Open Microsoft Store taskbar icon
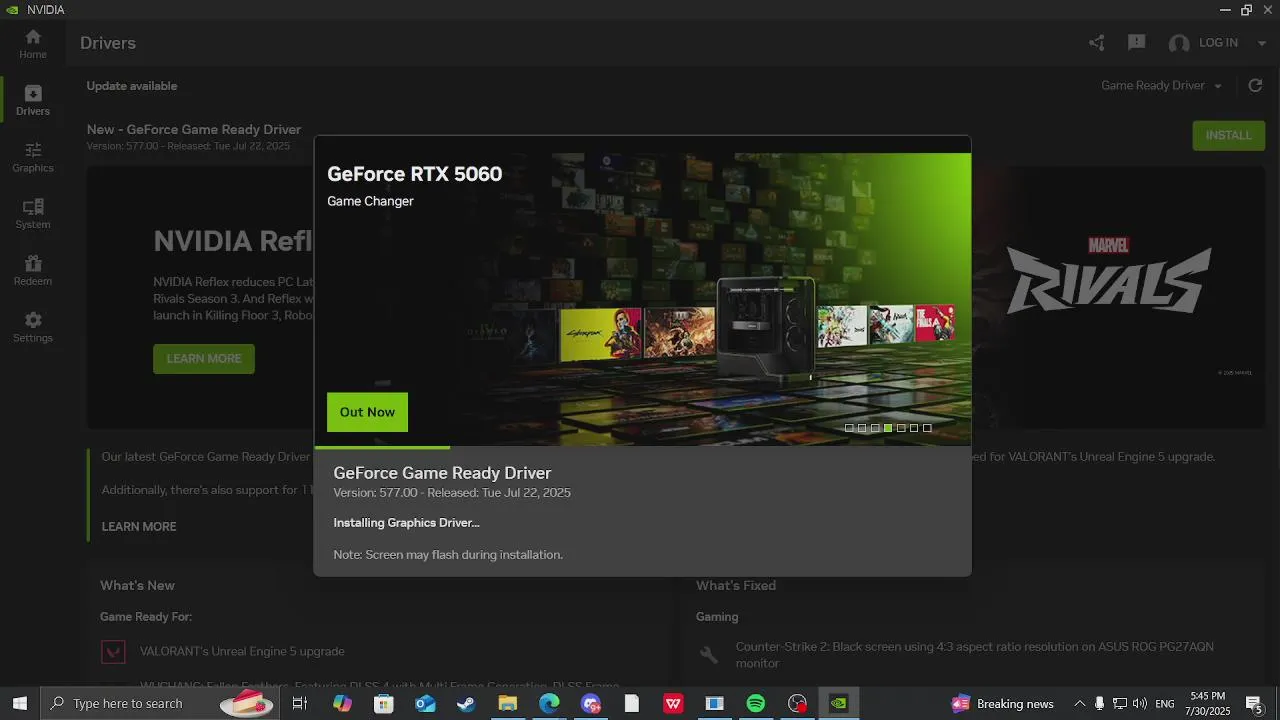The image size is (1280, 720). point(384,704)
